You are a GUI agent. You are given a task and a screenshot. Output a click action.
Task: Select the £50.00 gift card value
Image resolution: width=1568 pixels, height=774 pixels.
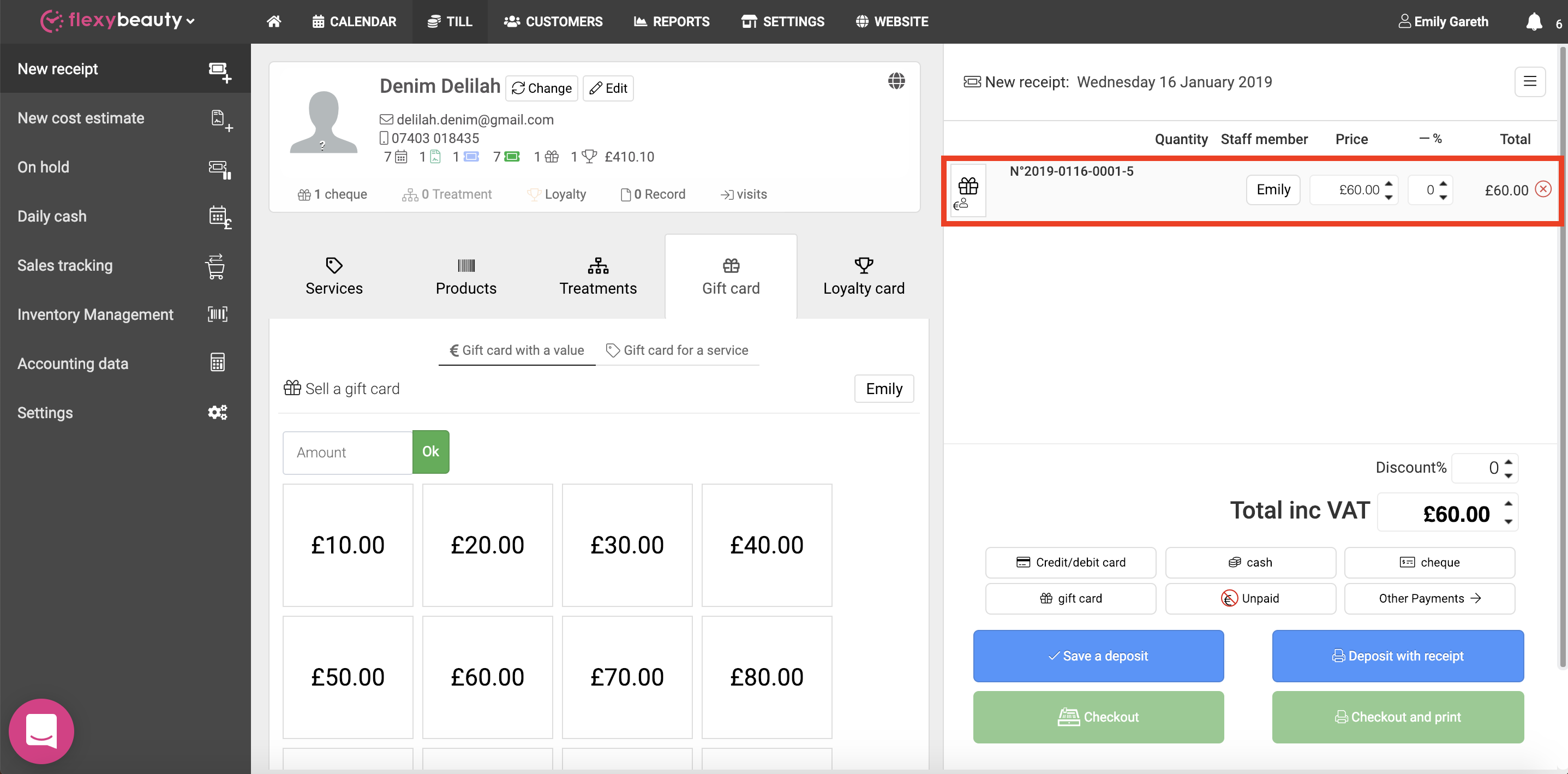click(x=348, y=676)
